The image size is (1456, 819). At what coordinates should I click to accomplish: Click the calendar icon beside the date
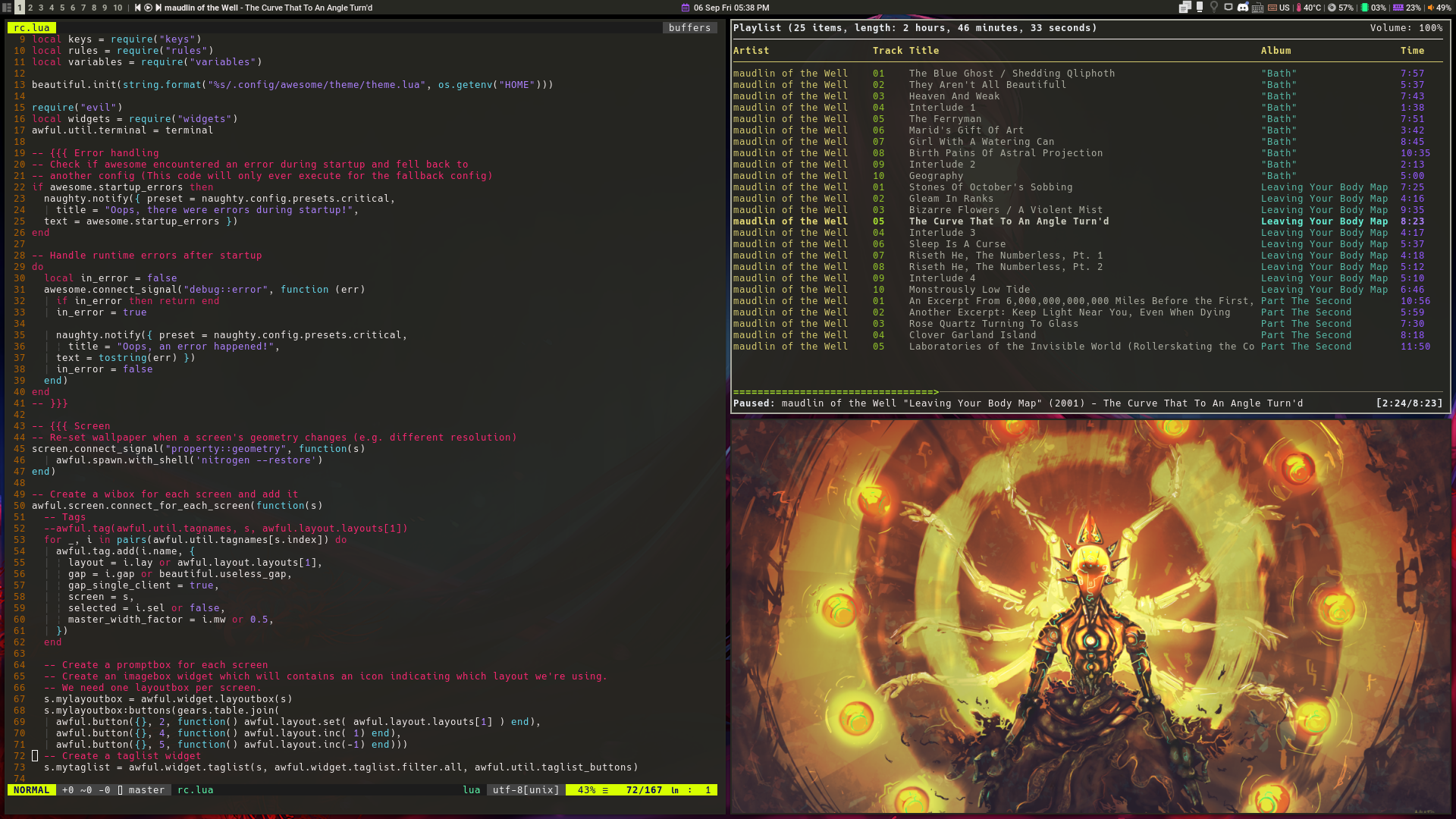pos(686,8)
